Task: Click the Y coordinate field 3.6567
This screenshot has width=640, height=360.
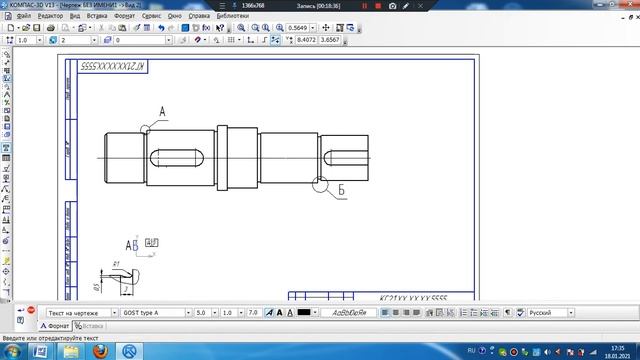Action: (x=329, y=40)
